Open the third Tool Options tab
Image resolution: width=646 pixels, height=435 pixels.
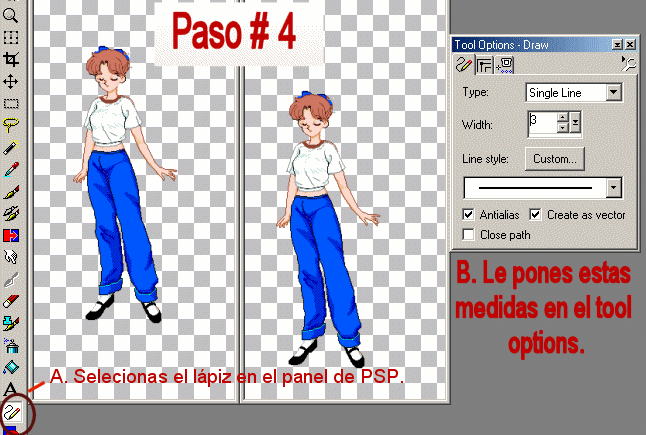pos(505,65)
